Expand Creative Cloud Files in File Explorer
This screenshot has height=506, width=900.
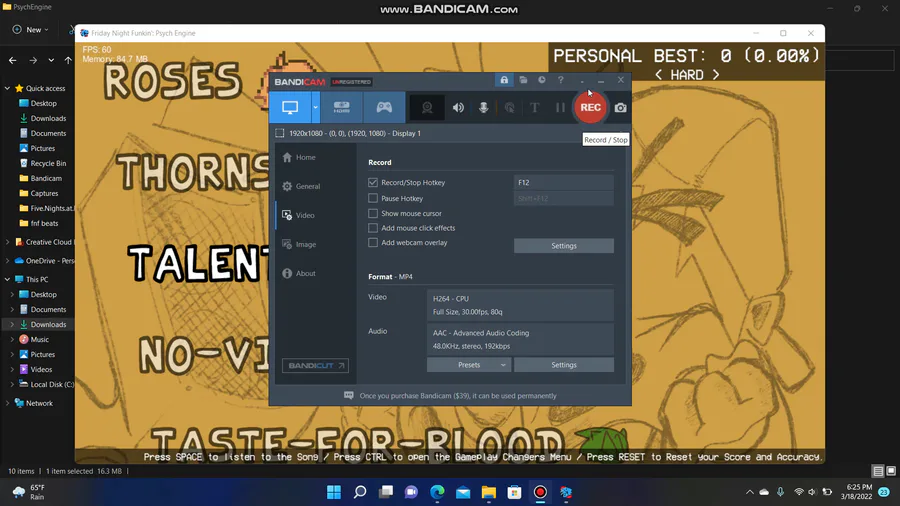coord(7,242)
